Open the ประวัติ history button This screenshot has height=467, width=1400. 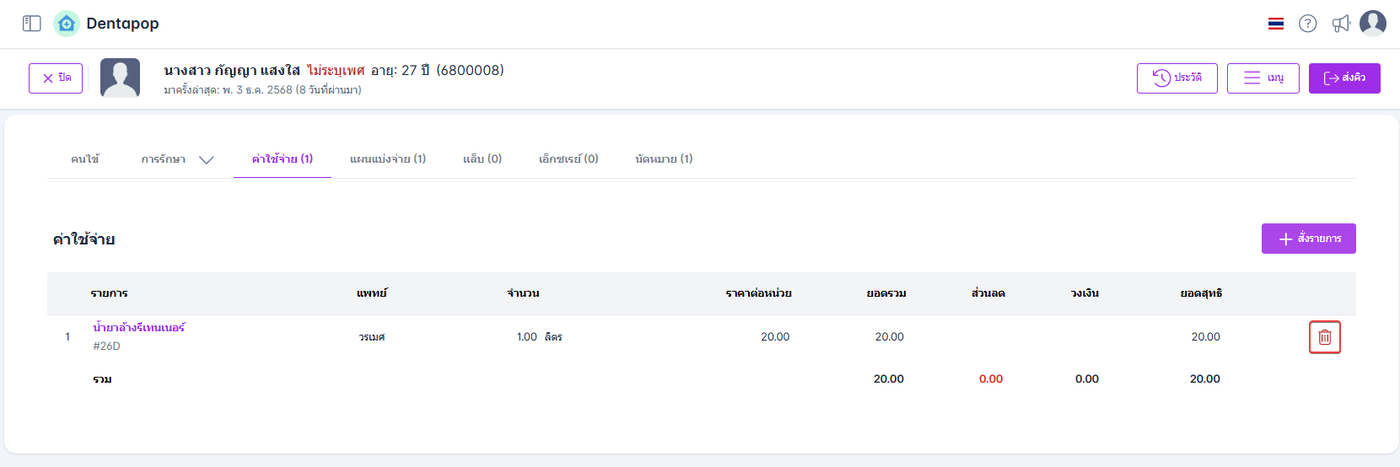tap(1177, 78)
